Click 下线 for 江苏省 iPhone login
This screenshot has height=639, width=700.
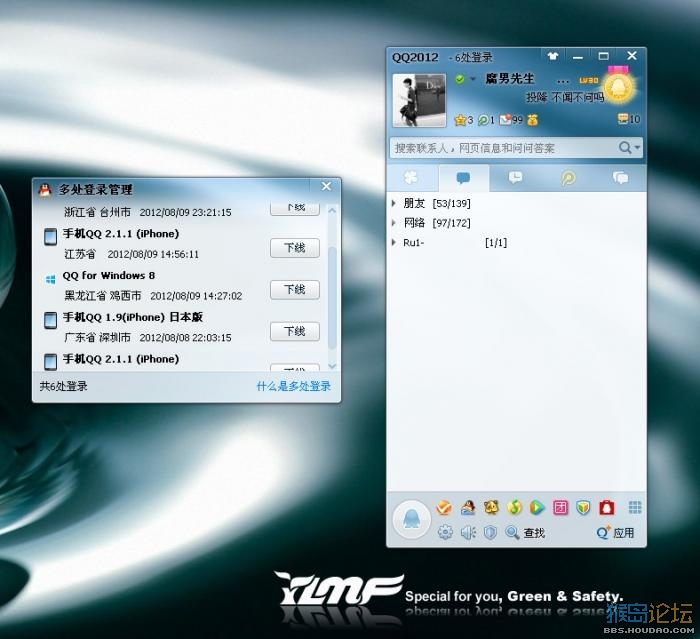tap(295, 248)
